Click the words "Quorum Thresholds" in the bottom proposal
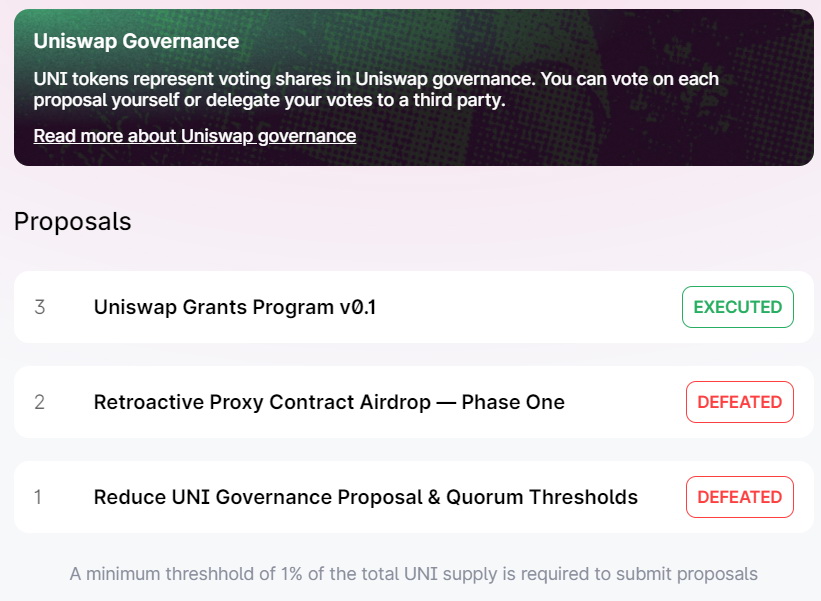The width and height of the screenshot is (821, 601). click(x=542, y=497)
